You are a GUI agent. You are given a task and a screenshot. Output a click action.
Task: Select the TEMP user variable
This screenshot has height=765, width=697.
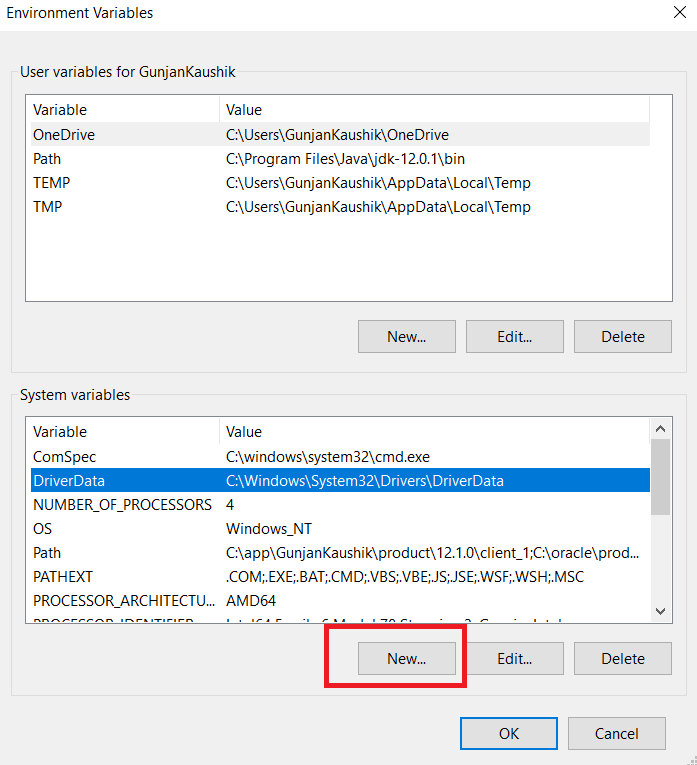click(x=51, y=183)
